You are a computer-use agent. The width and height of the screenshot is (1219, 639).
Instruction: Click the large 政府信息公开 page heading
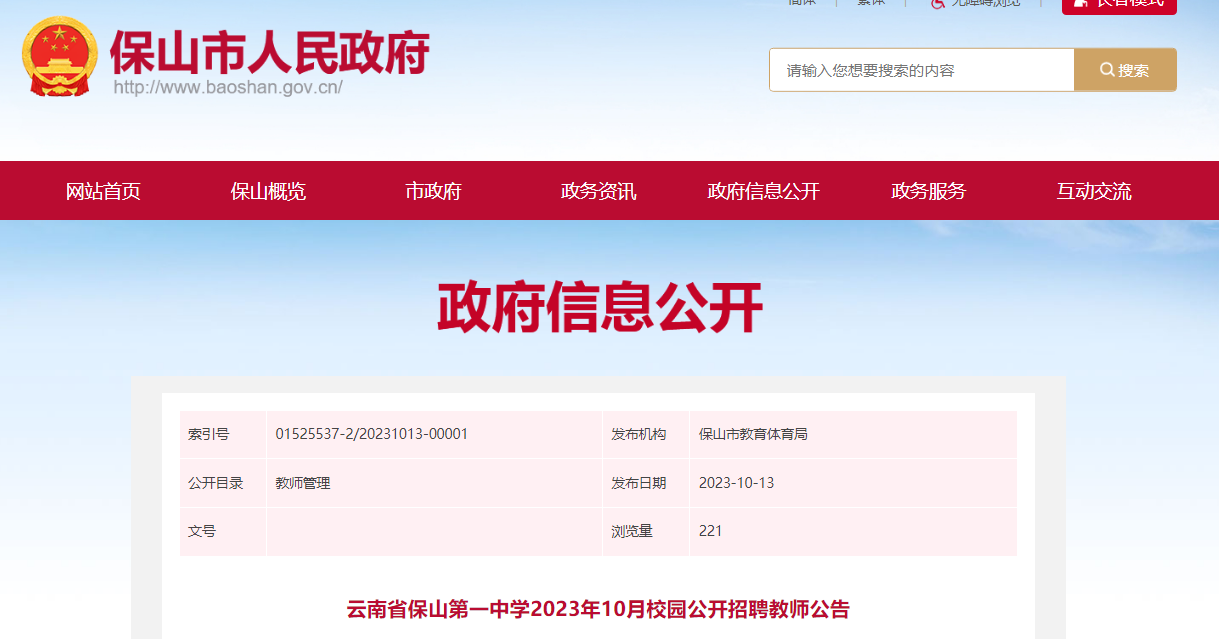coord(599,307)
